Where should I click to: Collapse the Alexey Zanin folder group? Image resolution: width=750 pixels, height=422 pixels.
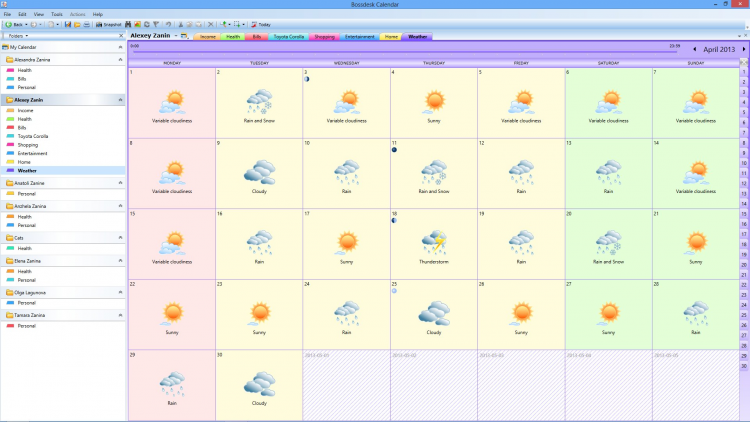click(x=121, y=100)
